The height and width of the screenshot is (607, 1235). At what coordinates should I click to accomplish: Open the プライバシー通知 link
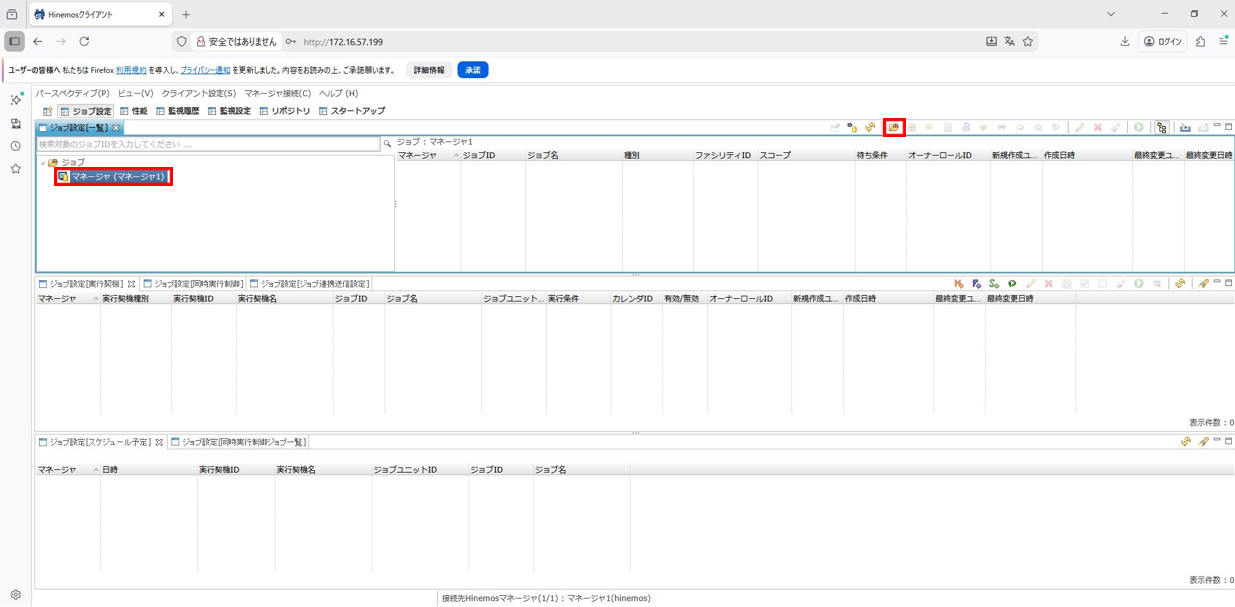point(205,70)
